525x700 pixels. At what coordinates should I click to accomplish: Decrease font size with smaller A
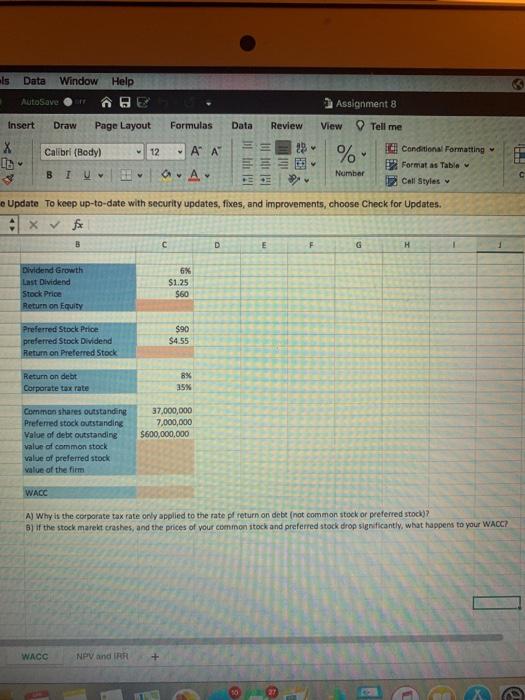click(216, 152)
